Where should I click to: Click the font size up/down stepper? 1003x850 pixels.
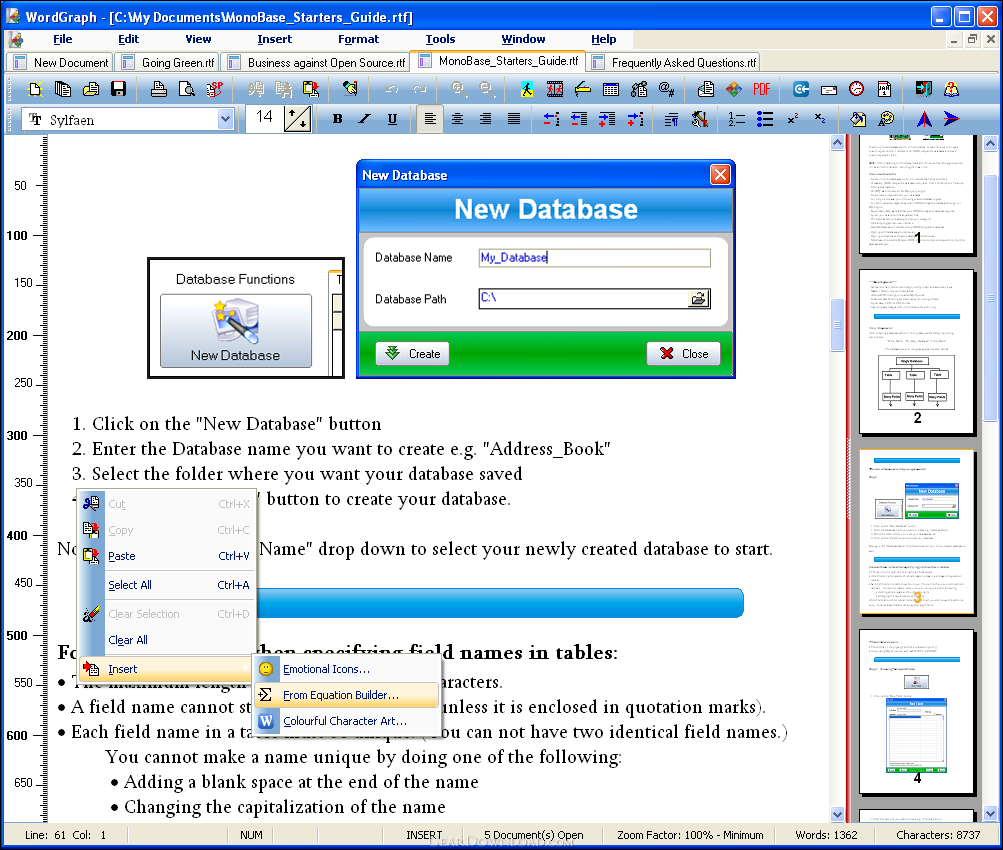[x=297, y=119]
